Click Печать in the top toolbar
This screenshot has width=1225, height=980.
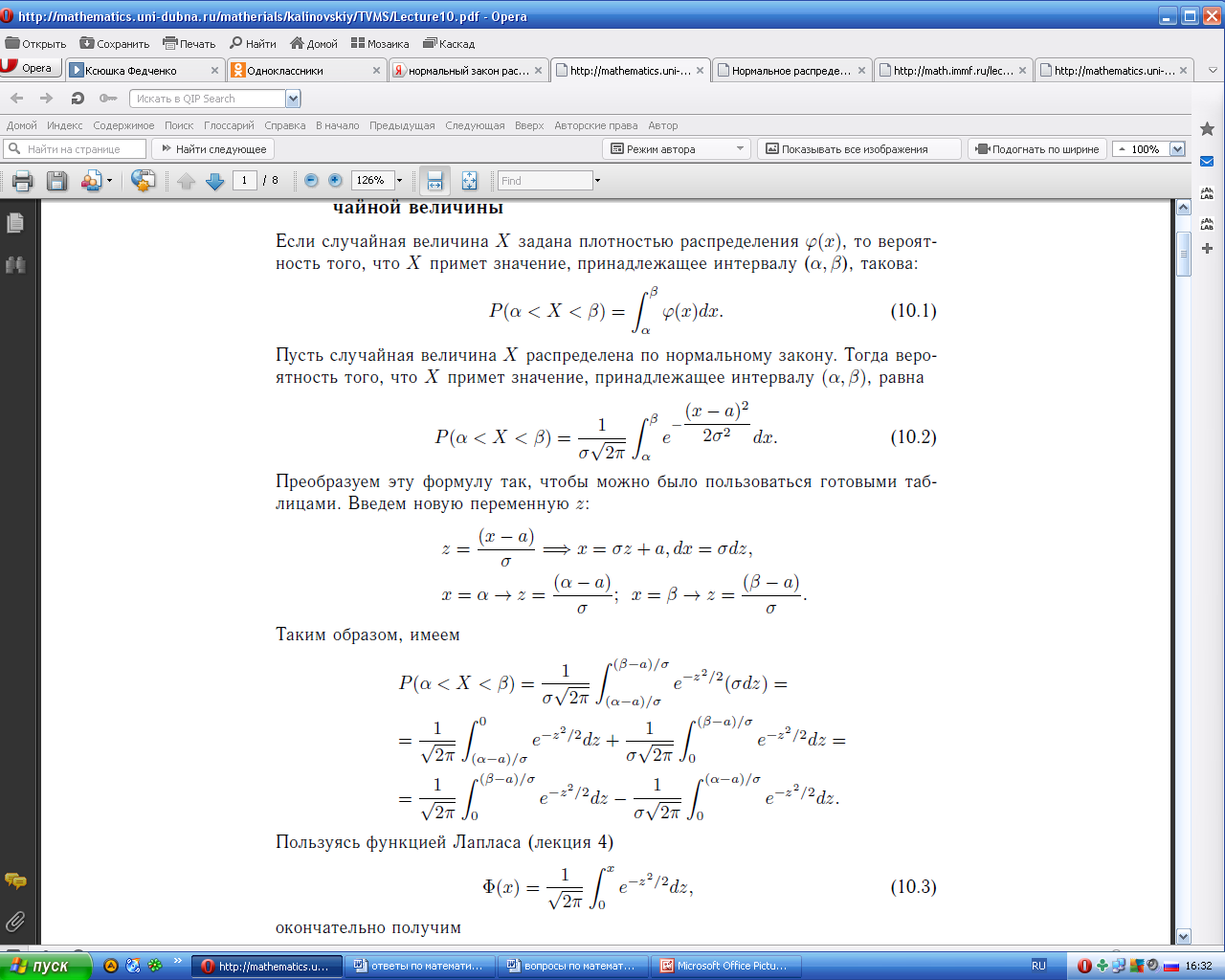pos(189,43)
